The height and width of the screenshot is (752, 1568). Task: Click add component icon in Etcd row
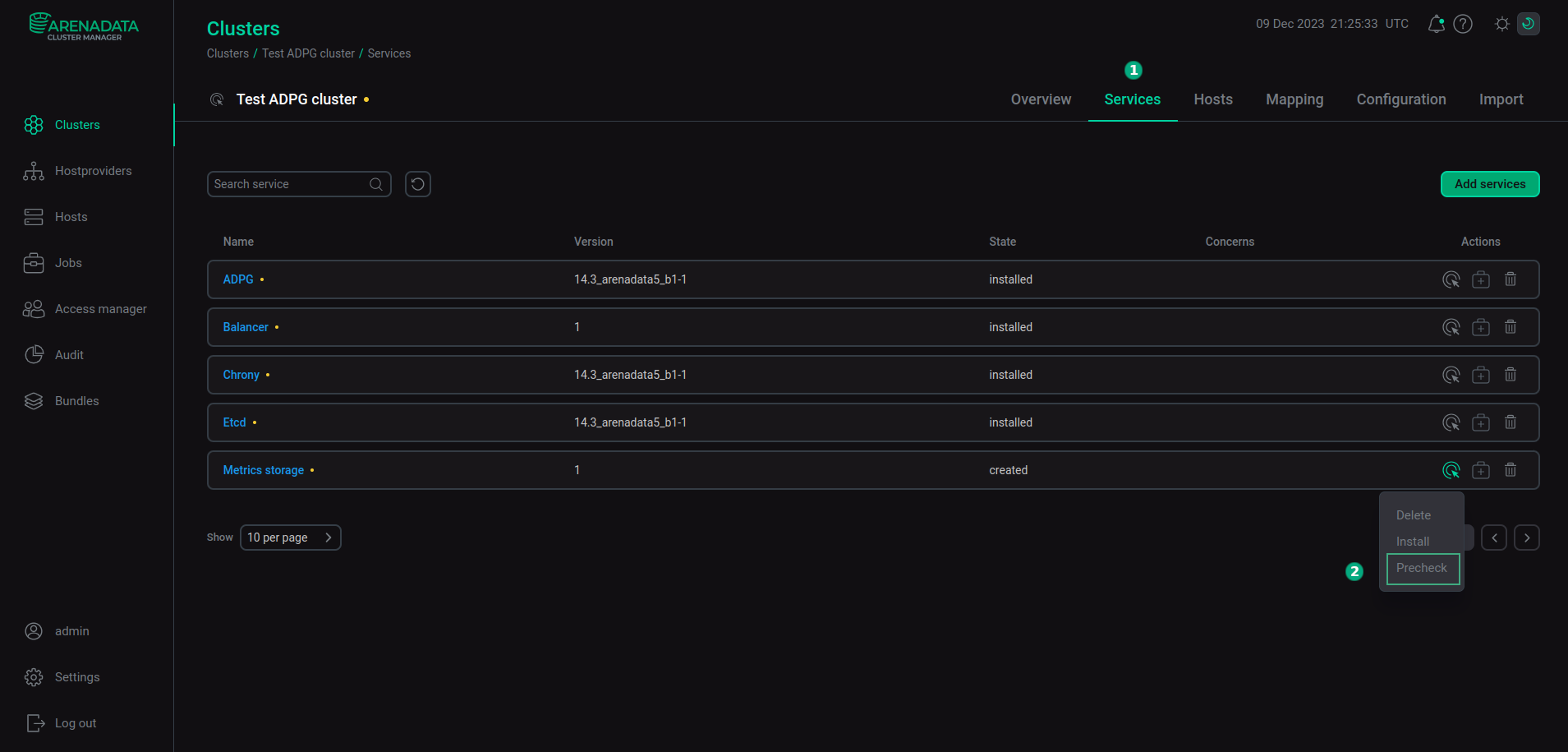click(1481, 422)
